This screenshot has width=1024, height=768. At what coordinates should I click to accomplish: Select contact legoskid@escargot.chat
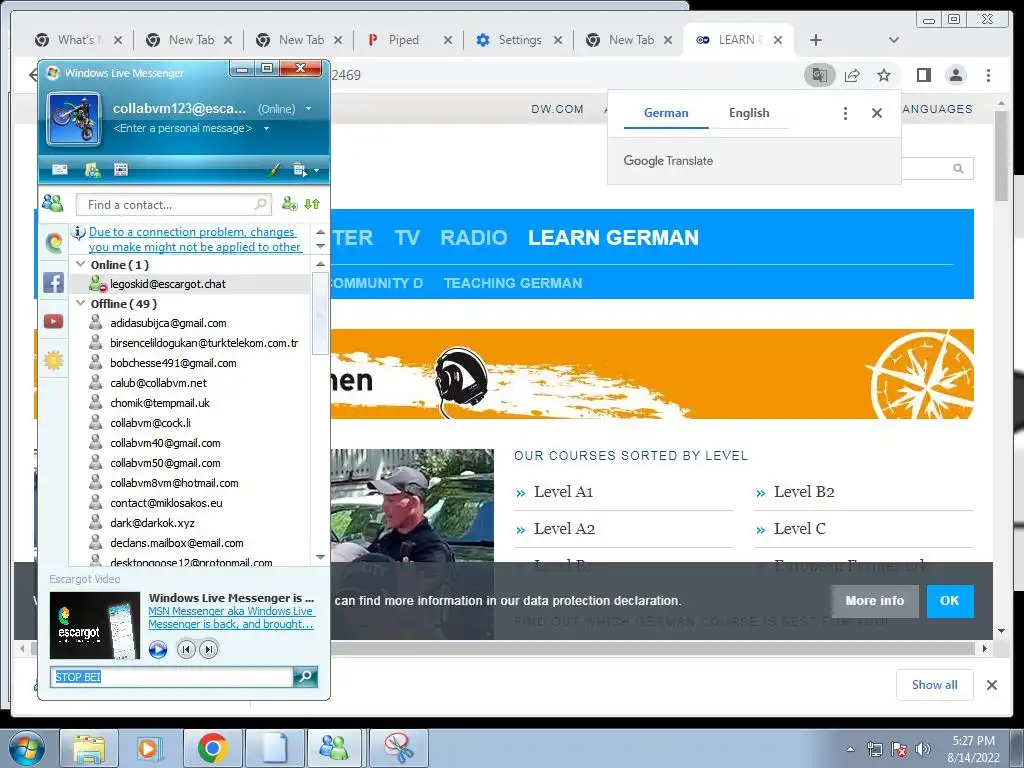[x=190, y=283]
